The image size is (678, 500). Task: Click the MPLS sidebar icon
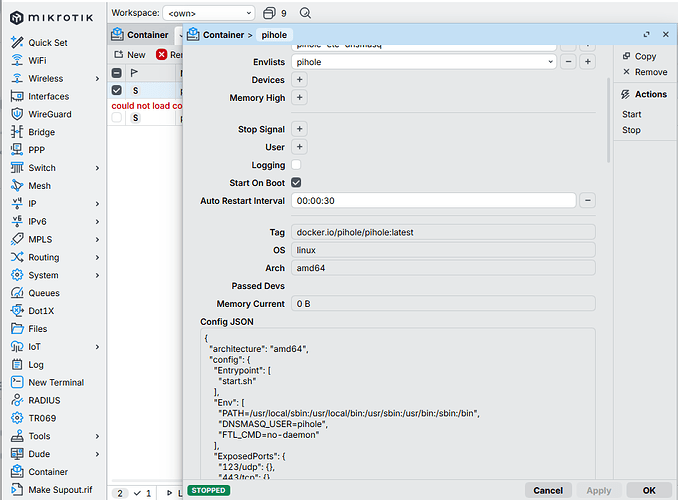click(x=17, y=239)
